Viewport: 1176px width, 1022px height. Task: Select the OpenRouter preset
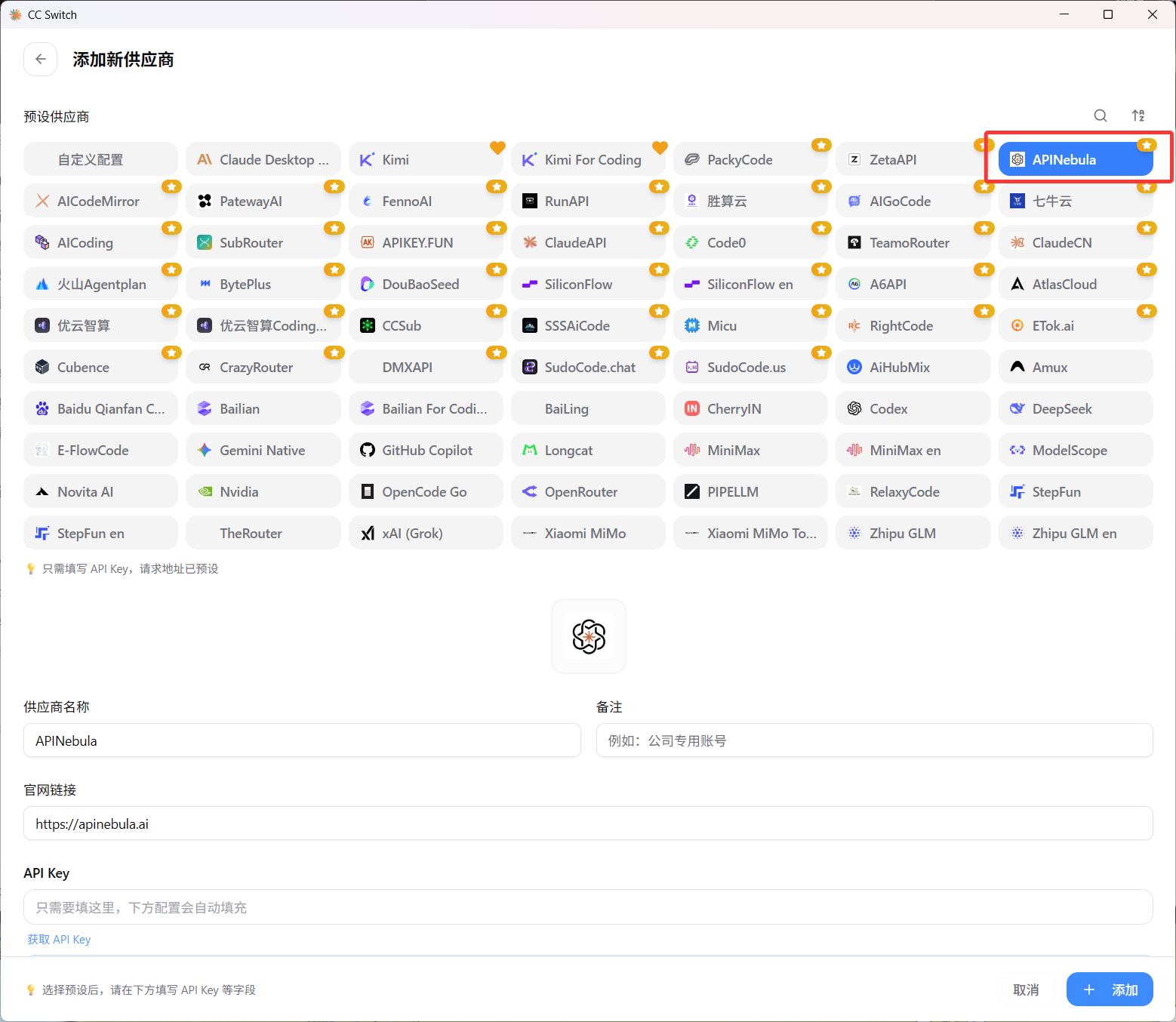[588, 491]
